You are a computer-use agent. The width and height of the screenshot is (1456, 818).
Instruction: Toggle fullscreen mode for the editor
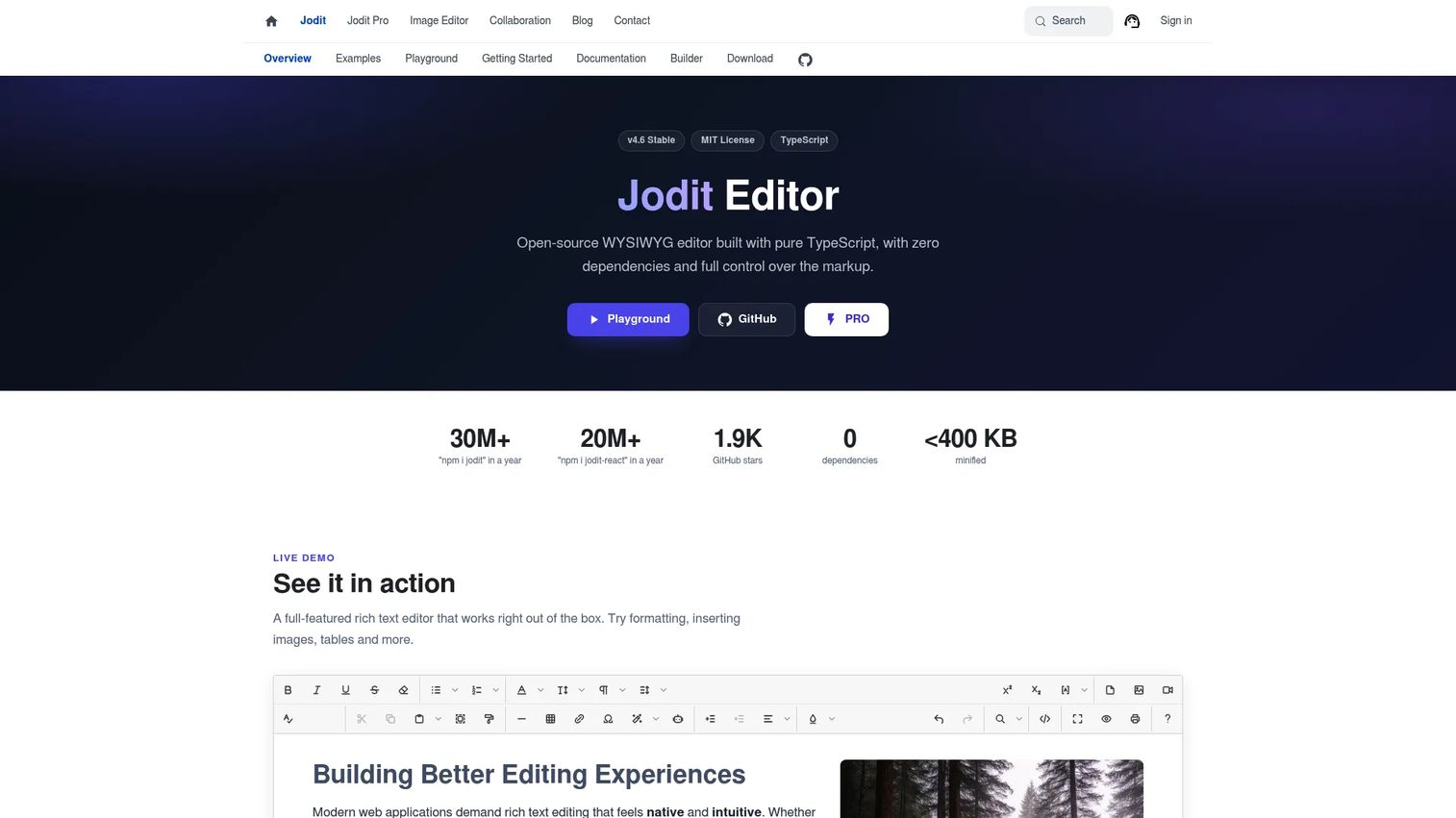coord(1077,719)
